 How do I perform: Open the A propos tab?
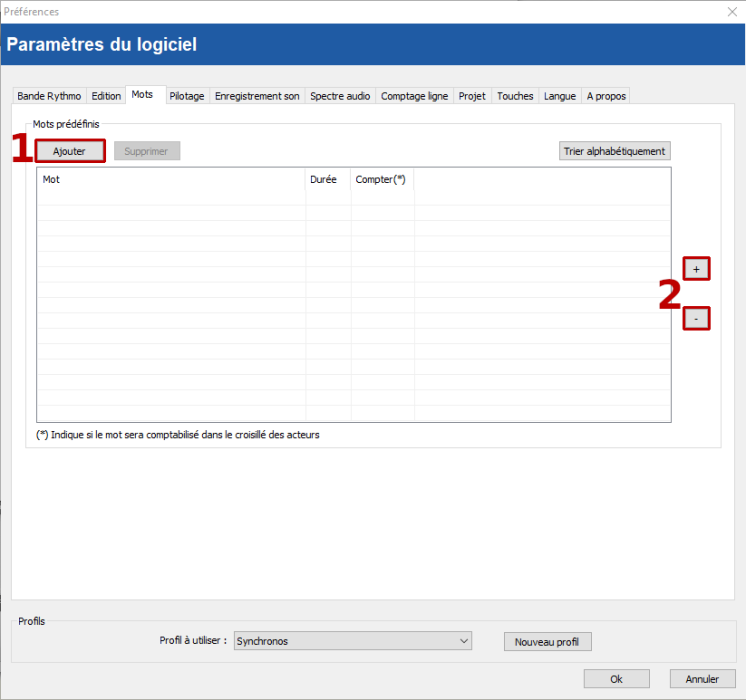pyautogui.click(x=605, y=96)
